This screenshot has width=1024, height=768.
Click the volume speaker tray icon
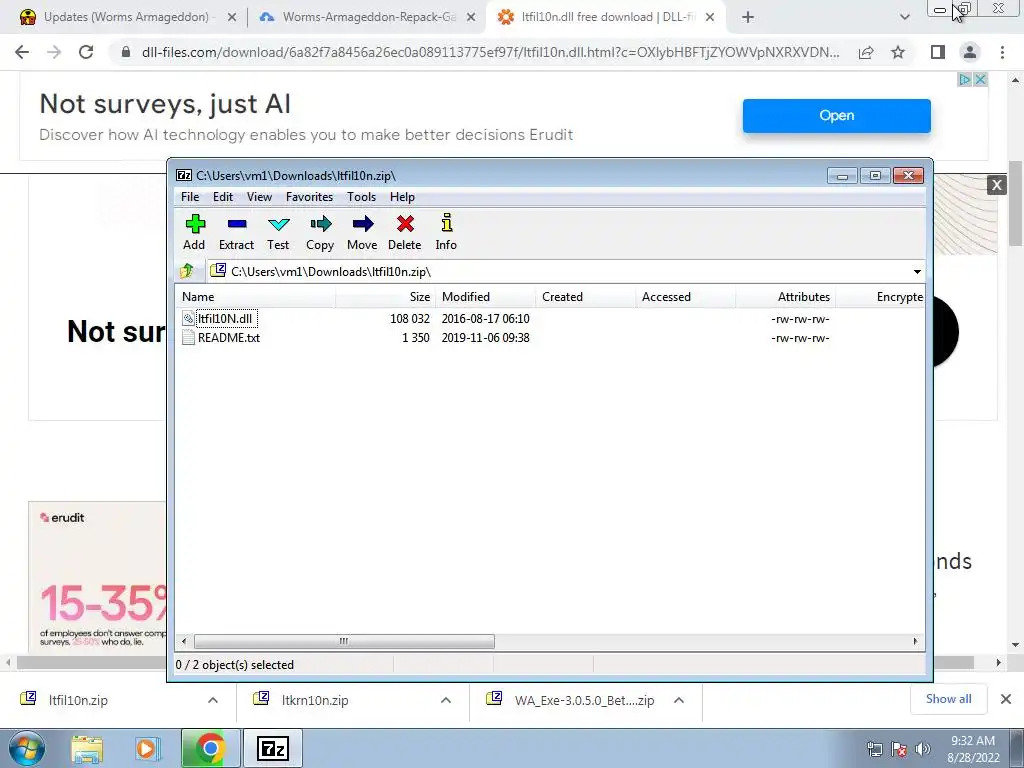pyautogui.click(x=922, y=749)
